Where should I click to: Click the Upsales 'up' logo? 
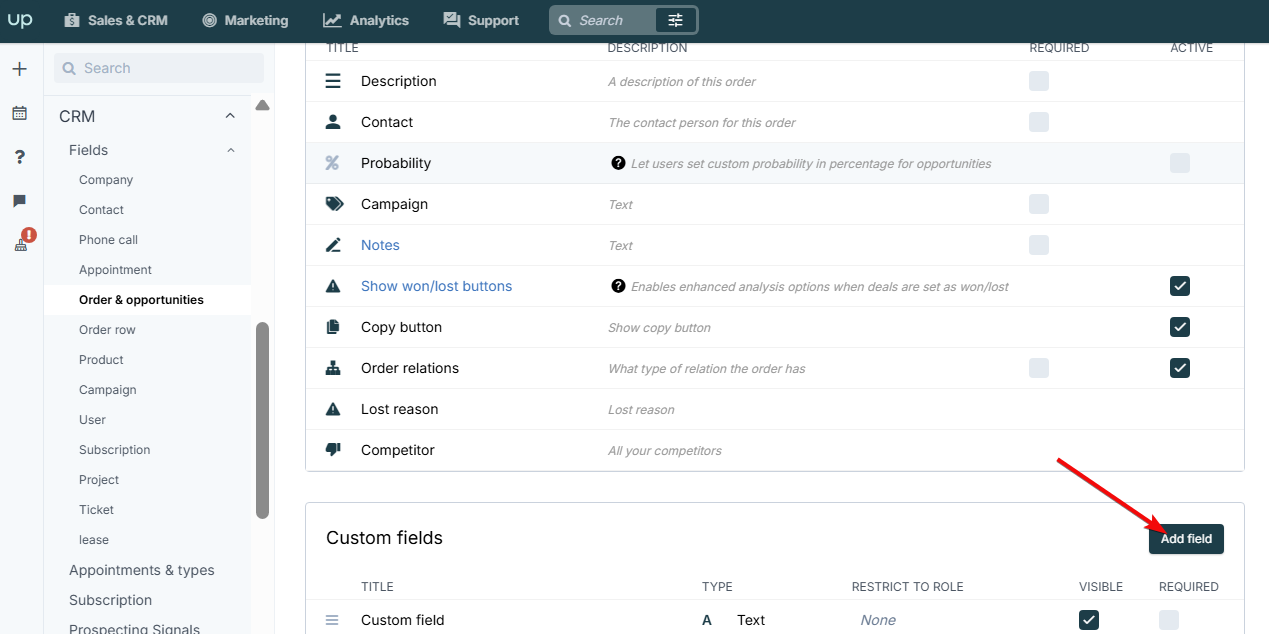pyautogui.click(x=20, y=20)
